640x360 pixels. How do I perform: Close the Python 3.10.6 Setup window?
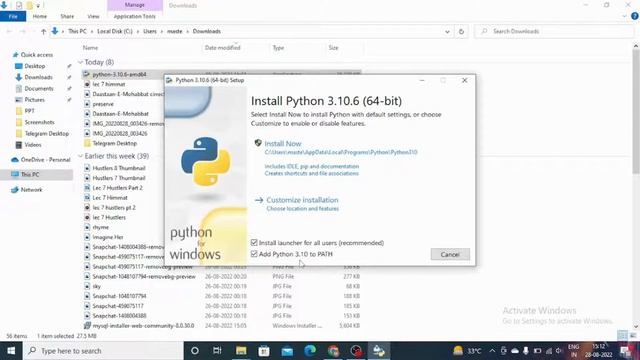point(464,80)
